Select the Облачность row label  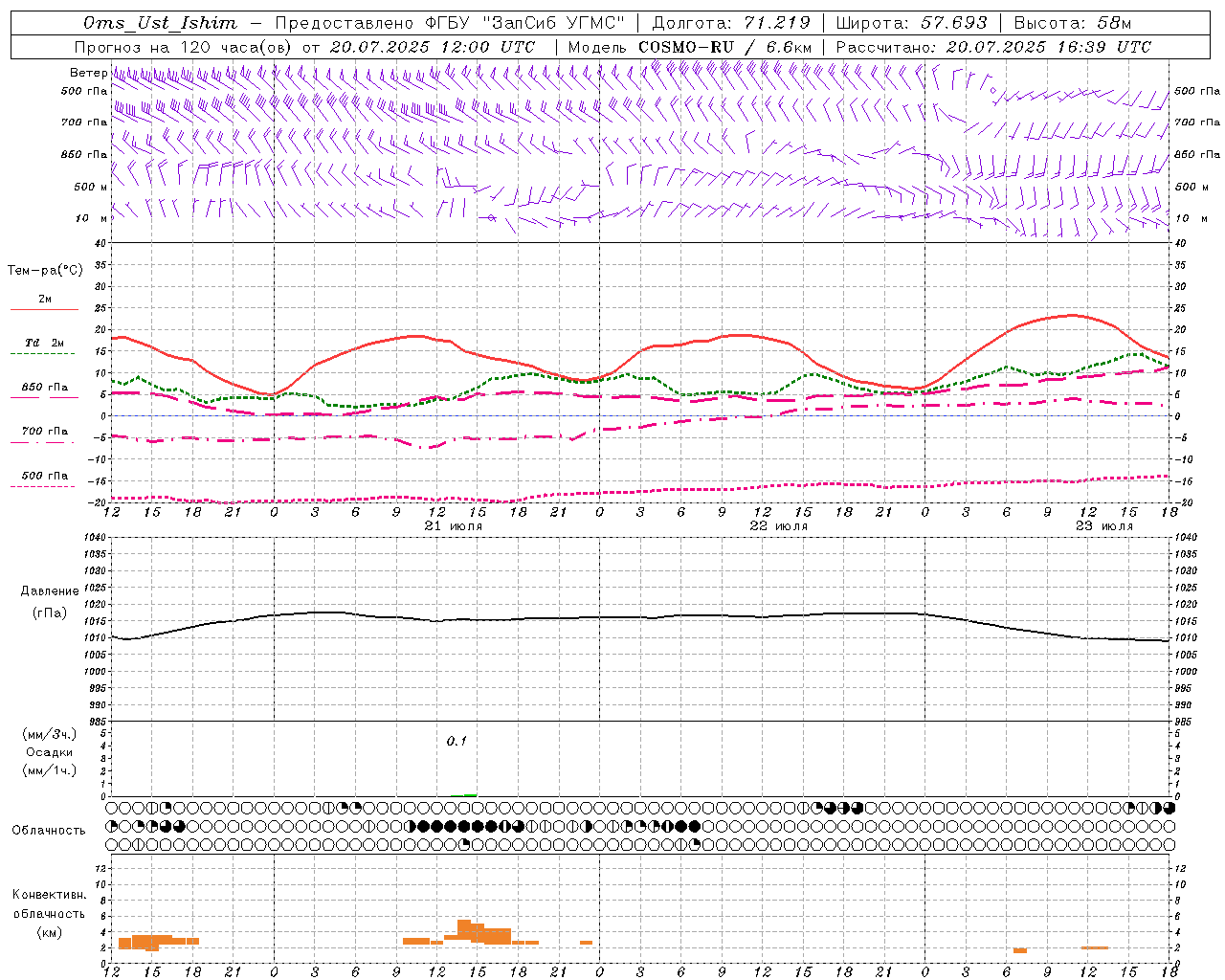click(49, 830)
